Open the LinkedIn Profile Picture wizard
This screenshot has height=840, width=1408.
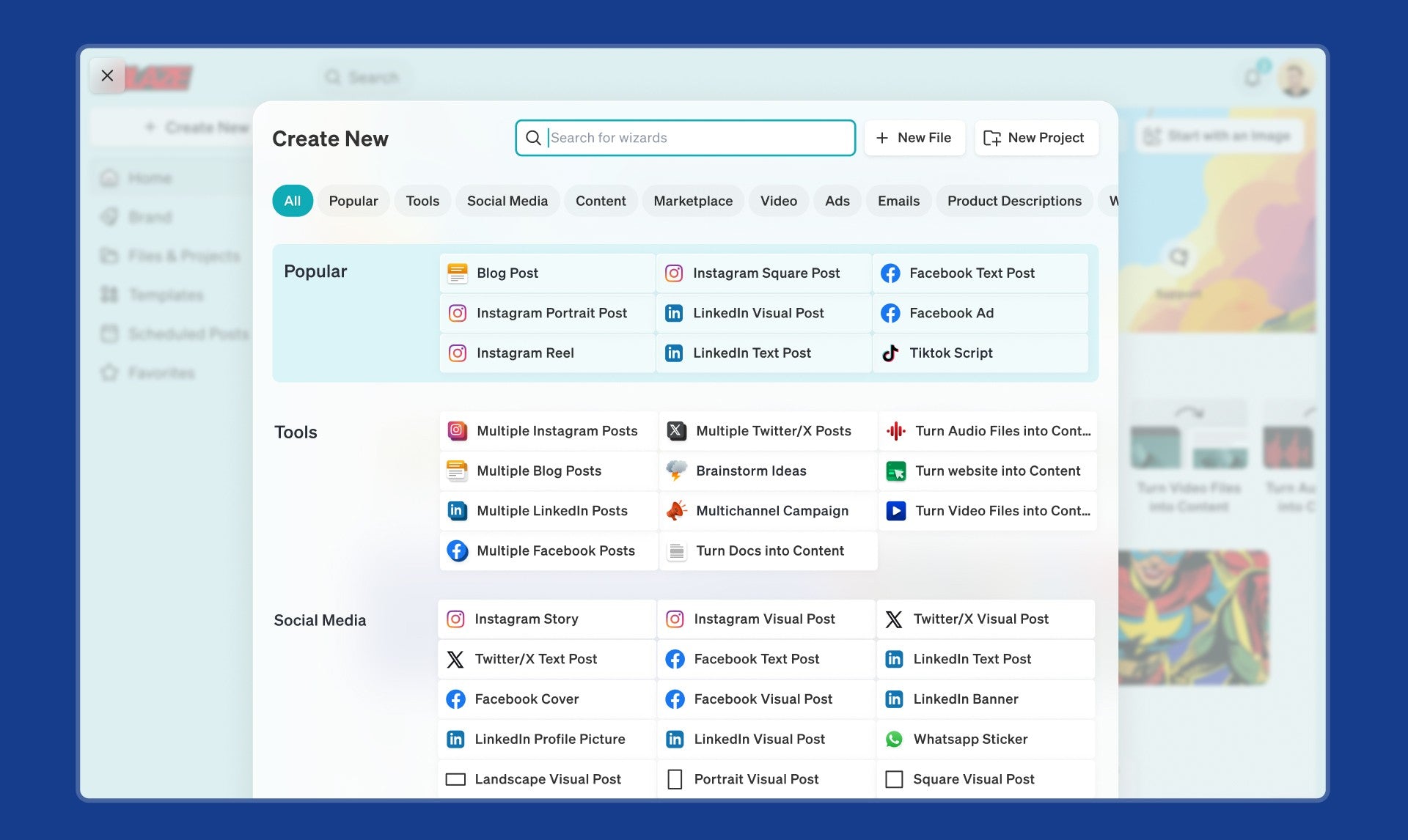[x=546, y=739]
